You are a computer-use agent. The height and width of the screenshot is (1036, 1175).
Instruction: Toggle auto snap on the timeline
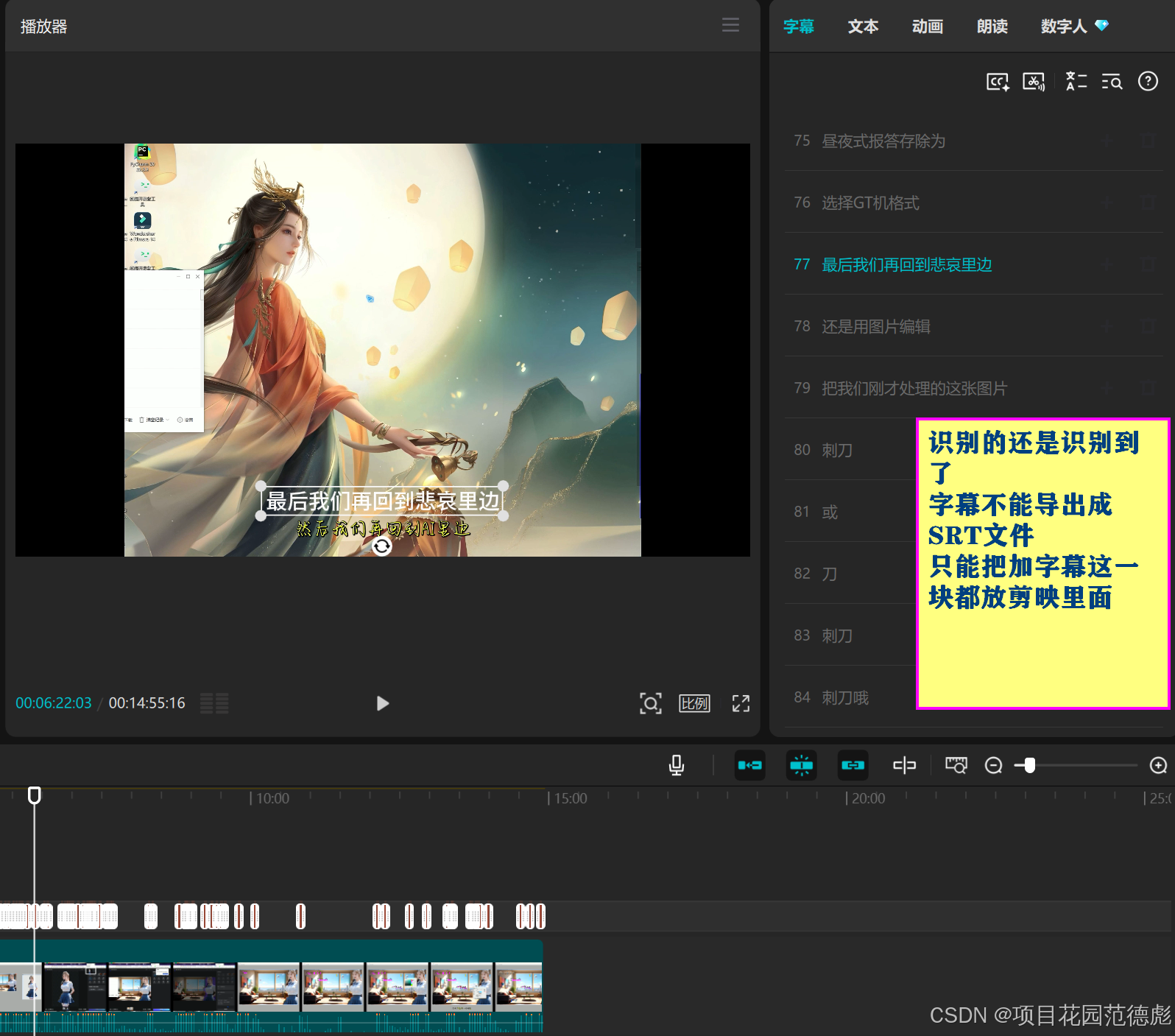801,766
